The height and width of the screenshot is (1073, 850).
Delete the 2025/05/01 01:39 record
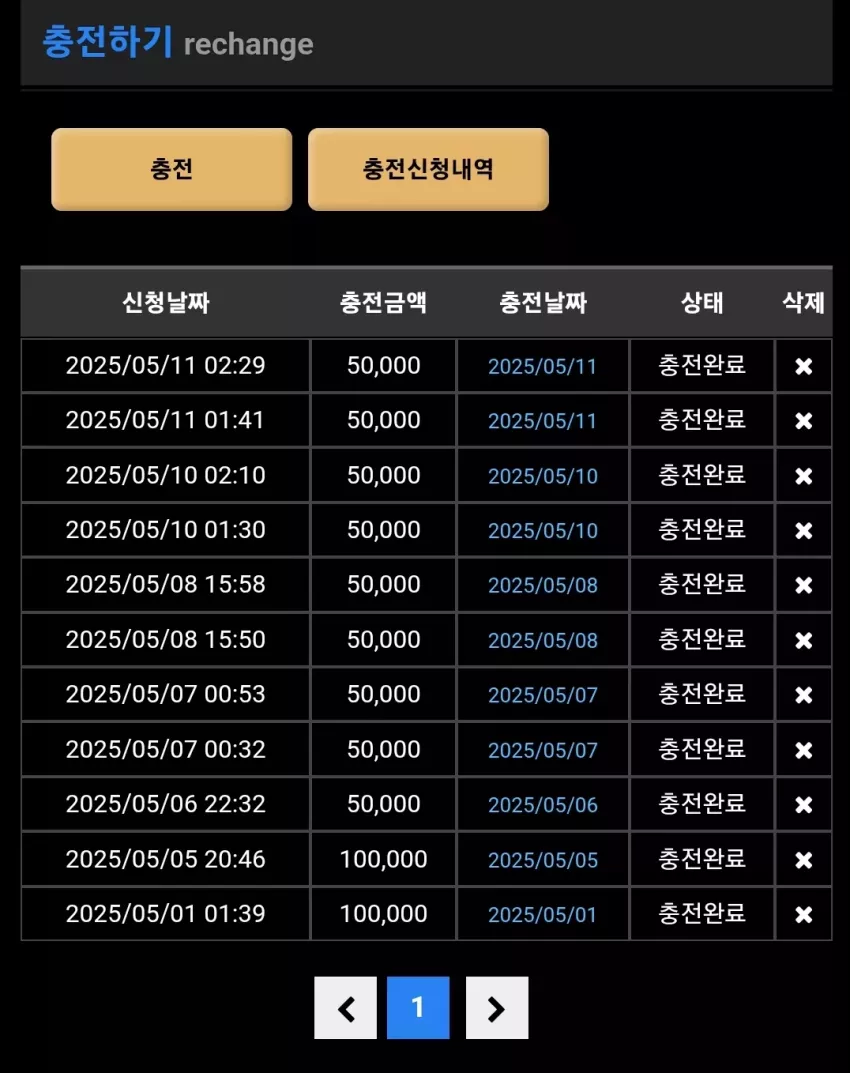coord(803,914)
